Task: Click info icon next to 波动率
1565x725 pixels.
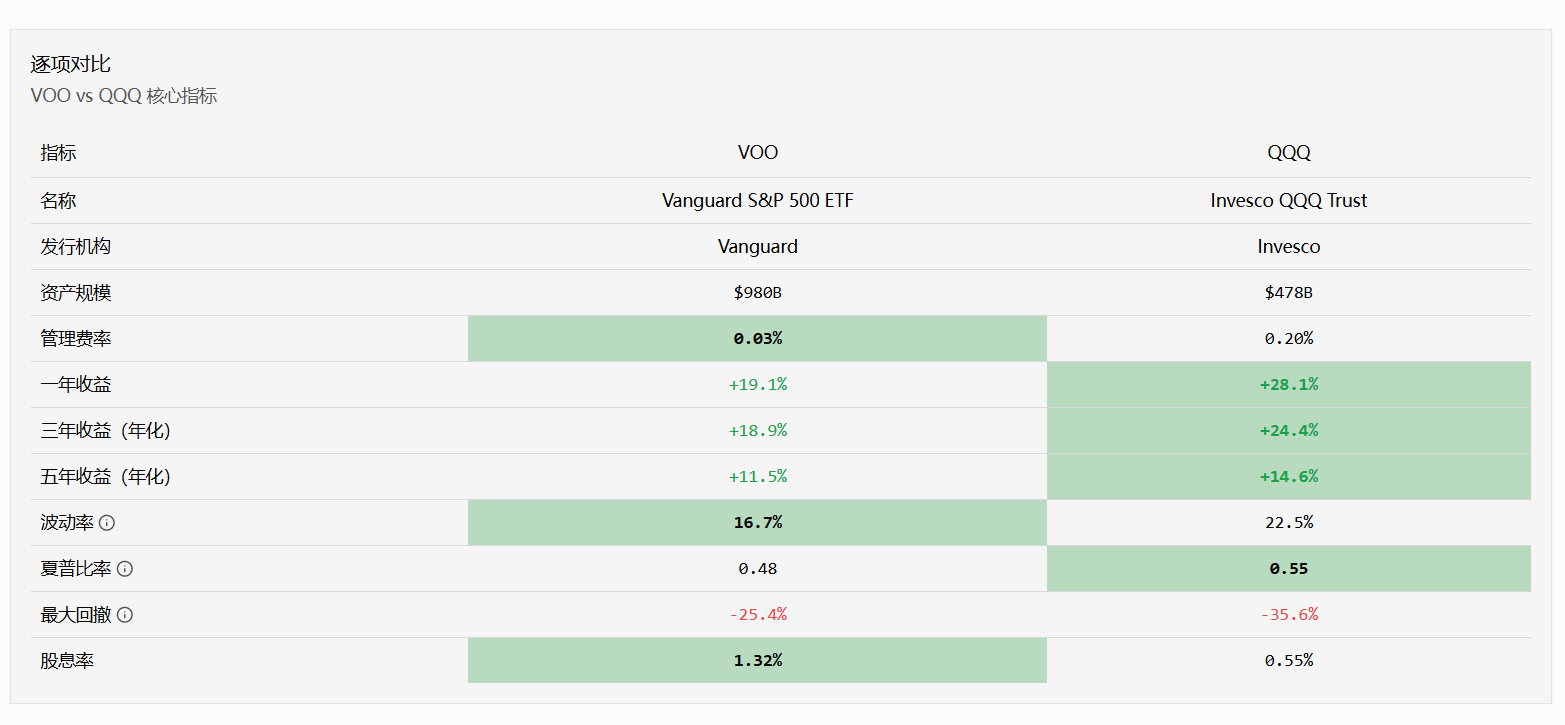Action: [107, 523]
